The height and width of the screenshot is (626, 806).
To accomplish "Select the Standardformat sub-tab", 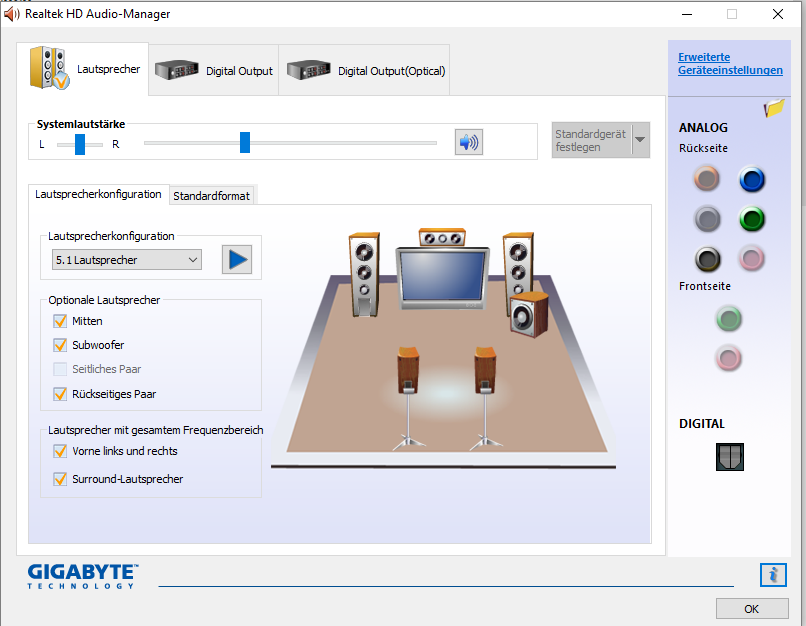I will pos(211,196).
